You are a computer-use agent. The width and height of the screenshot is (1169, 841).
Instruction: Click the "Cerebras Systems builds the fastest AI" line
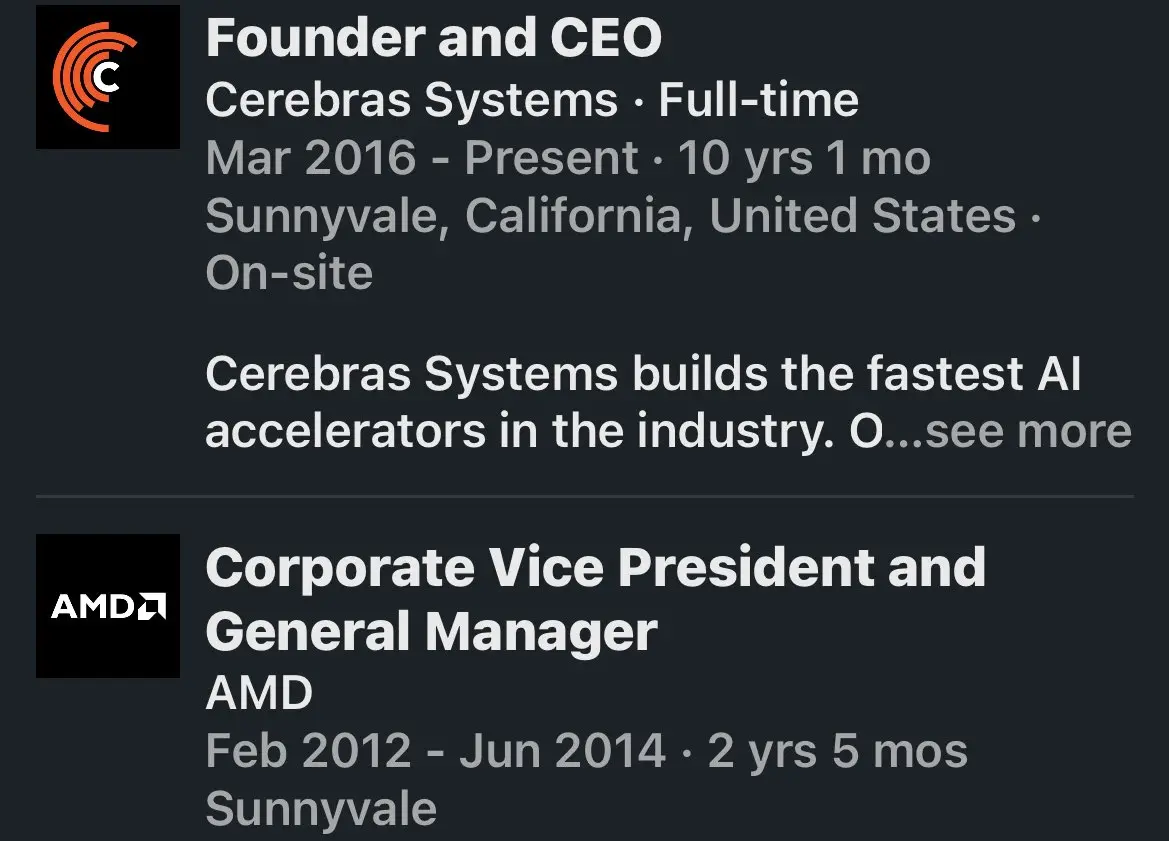(x=642, y=374)
